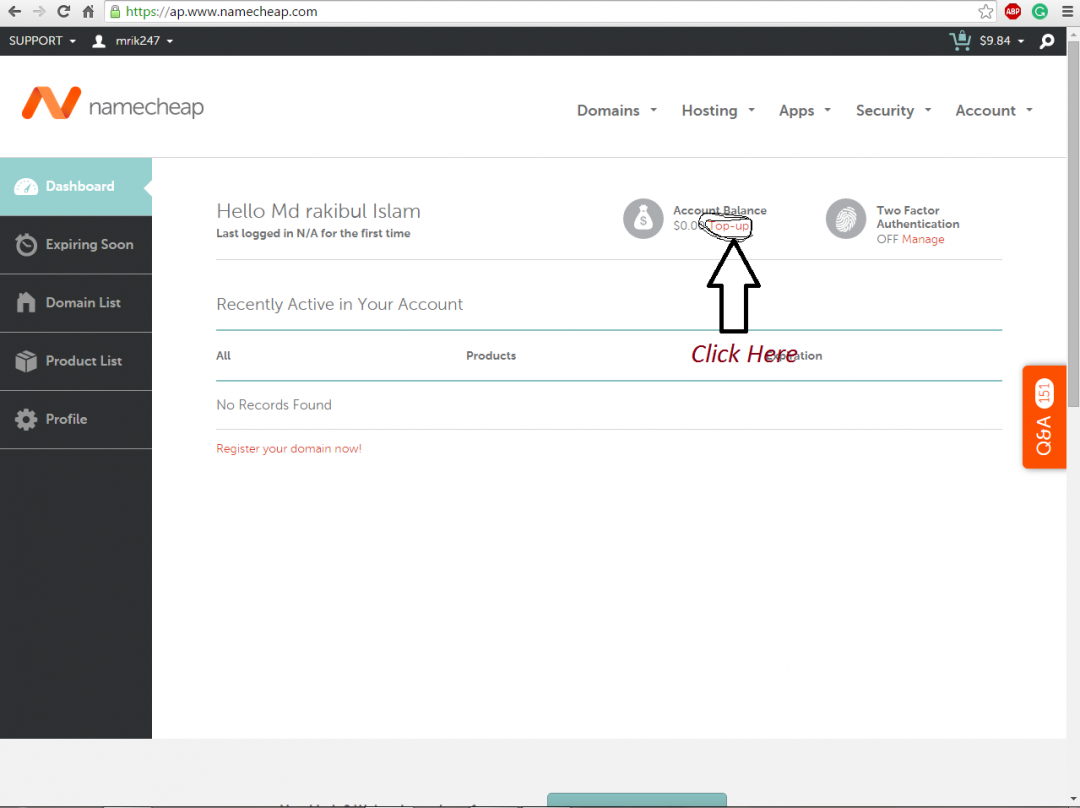Open the shopping cart icon
This screenshot has width=1080, height=808.
pyautogui.click(x=960, y=41)
